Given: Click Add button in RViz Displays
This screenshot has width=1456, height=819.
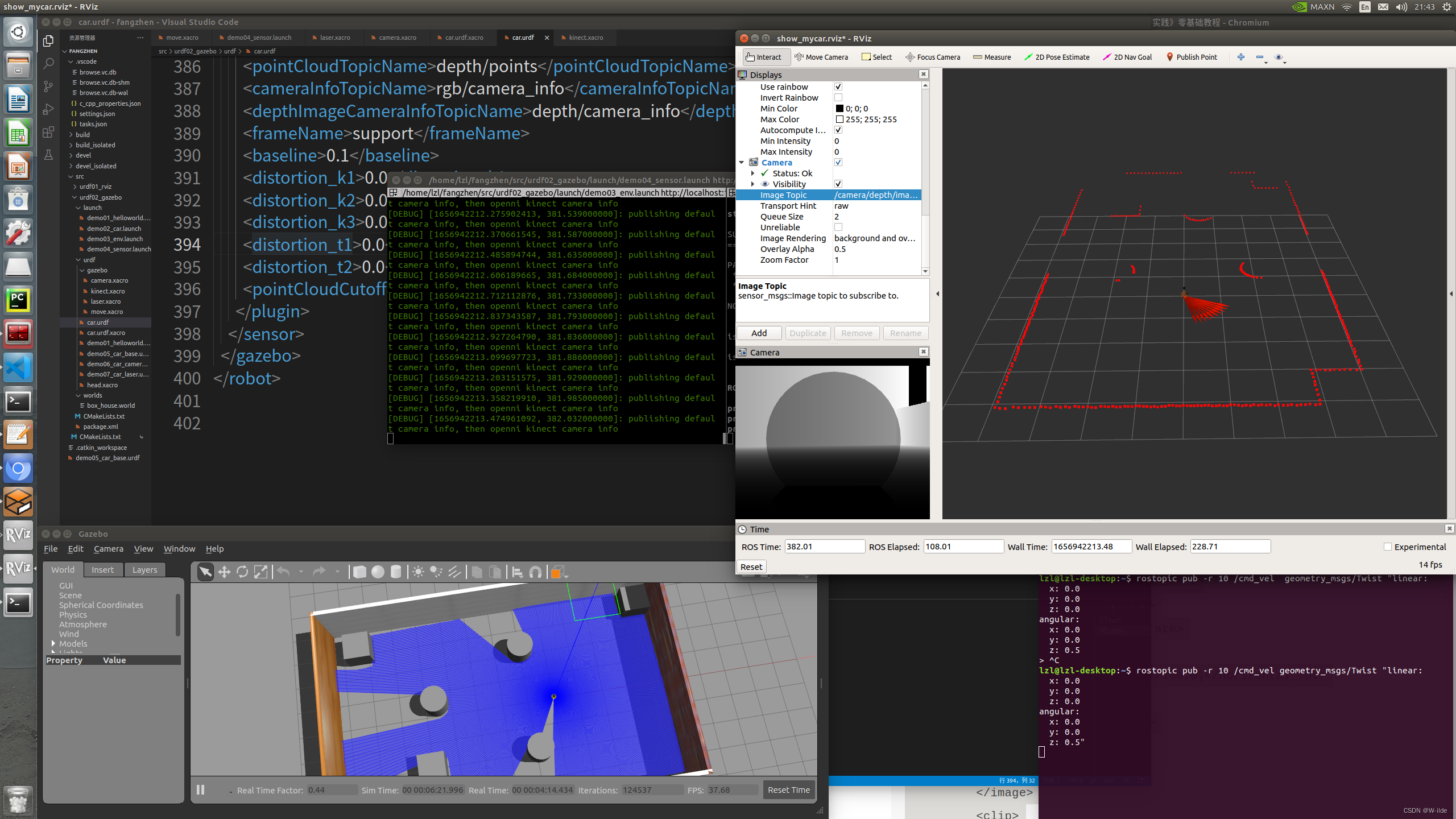Looking at the screenshot, I should click(759, 333).
